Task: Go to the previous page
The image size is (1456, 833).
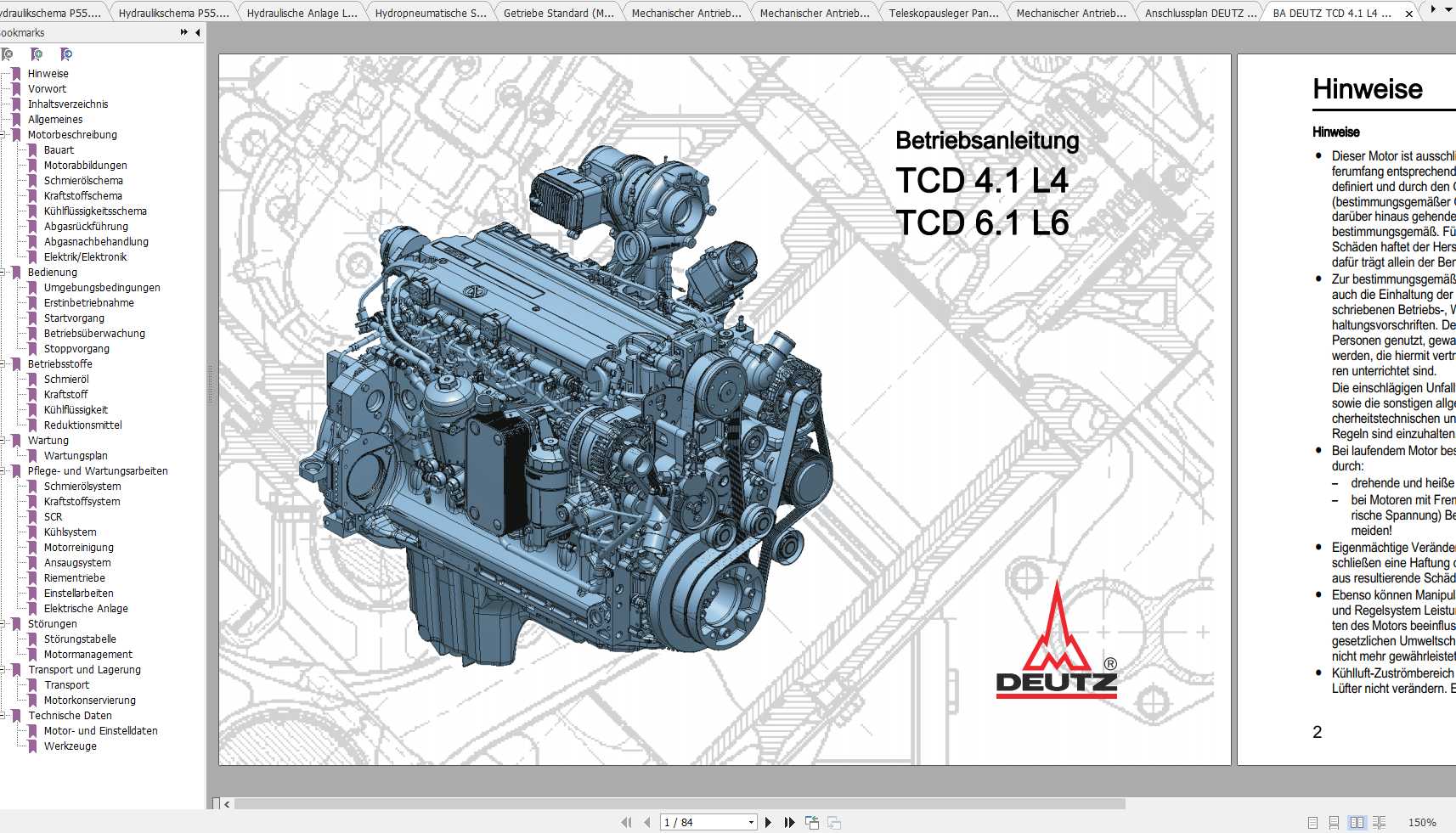Action: (647, 822)
